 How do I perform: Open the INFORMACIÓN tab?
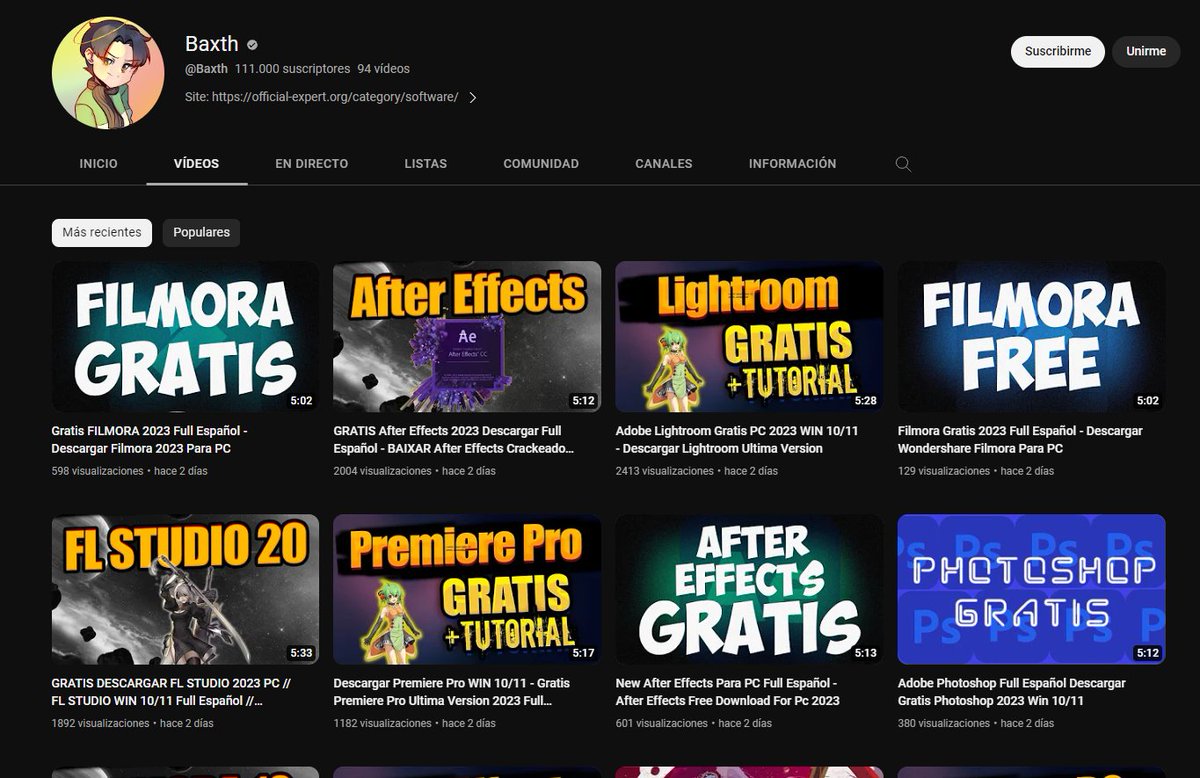point(792,163)
